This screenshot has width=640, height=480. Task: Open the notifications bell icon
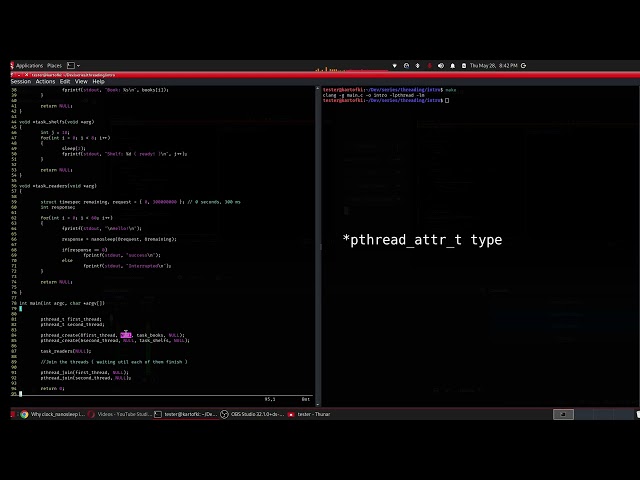tap(453, 66)
